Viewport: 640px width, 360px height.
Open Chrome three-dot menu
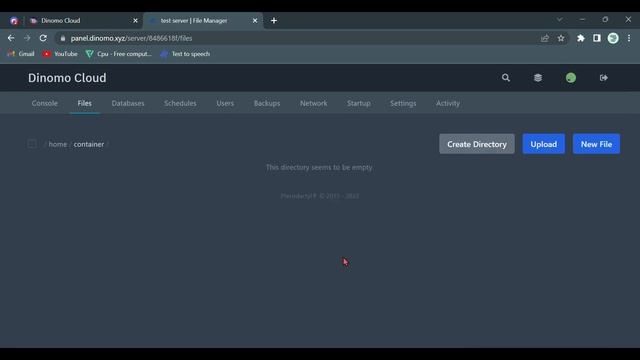(x=629, y=38)
